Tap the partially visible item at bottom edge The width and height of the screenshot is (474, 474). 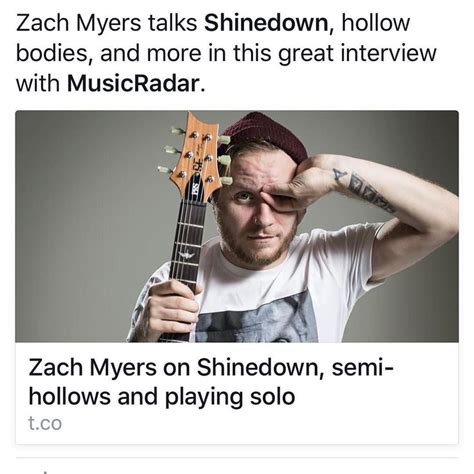point(45,471)
